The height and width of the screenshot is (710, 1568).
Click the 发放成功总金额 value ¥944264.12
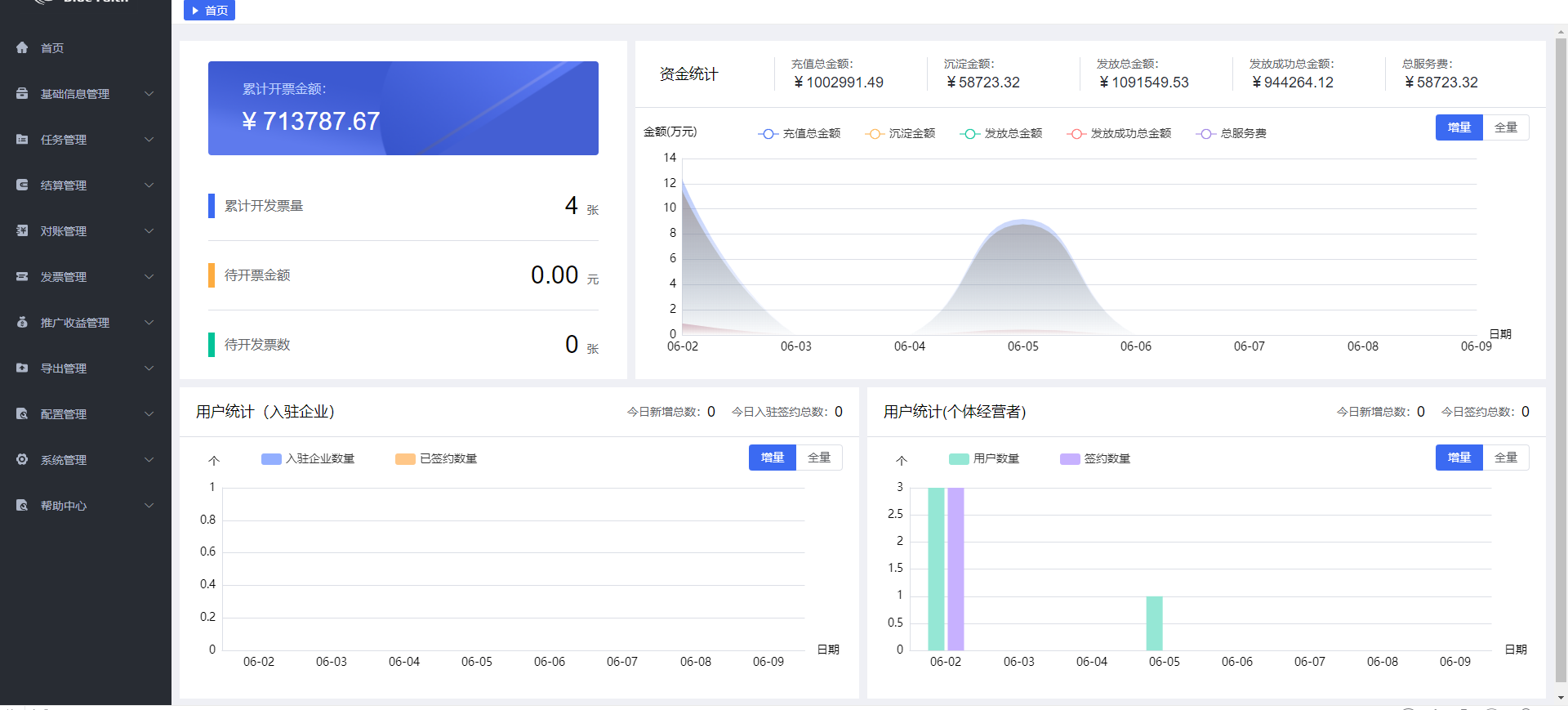(x=1293, y=83)
